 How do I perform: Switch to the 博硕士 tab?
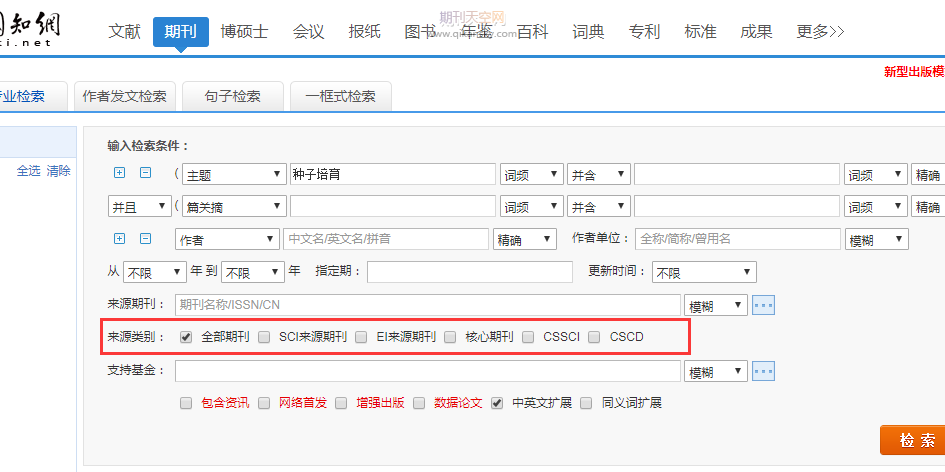244,31
